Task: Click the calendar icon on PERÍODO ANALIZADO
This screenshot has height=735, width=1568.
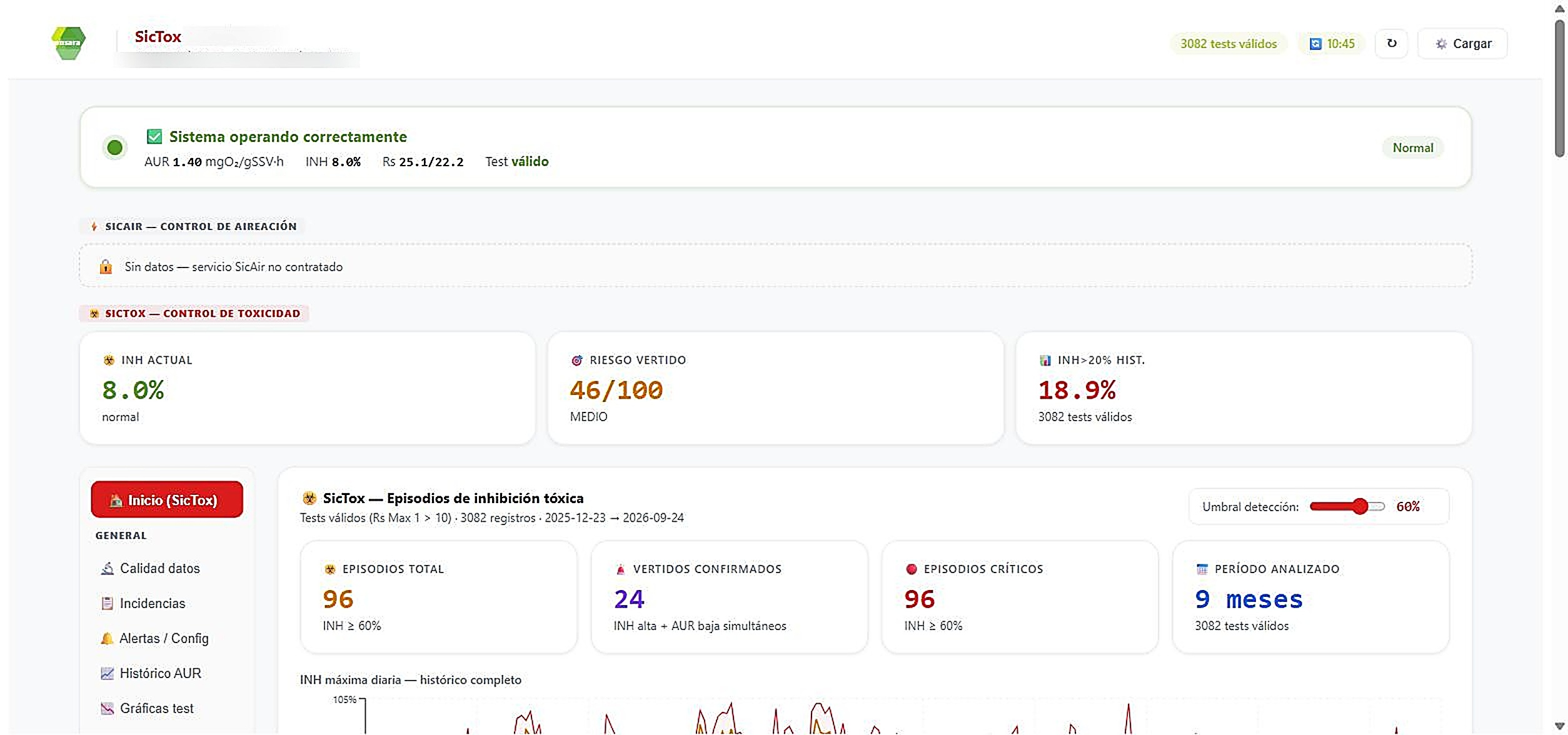Action: point(1202,569)
